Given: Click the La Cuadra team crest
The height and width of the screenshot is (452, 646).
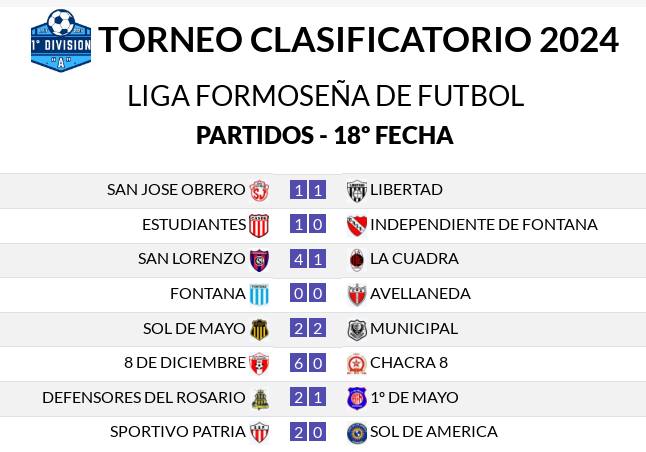Looking at the screenshot, I should 356,260.
